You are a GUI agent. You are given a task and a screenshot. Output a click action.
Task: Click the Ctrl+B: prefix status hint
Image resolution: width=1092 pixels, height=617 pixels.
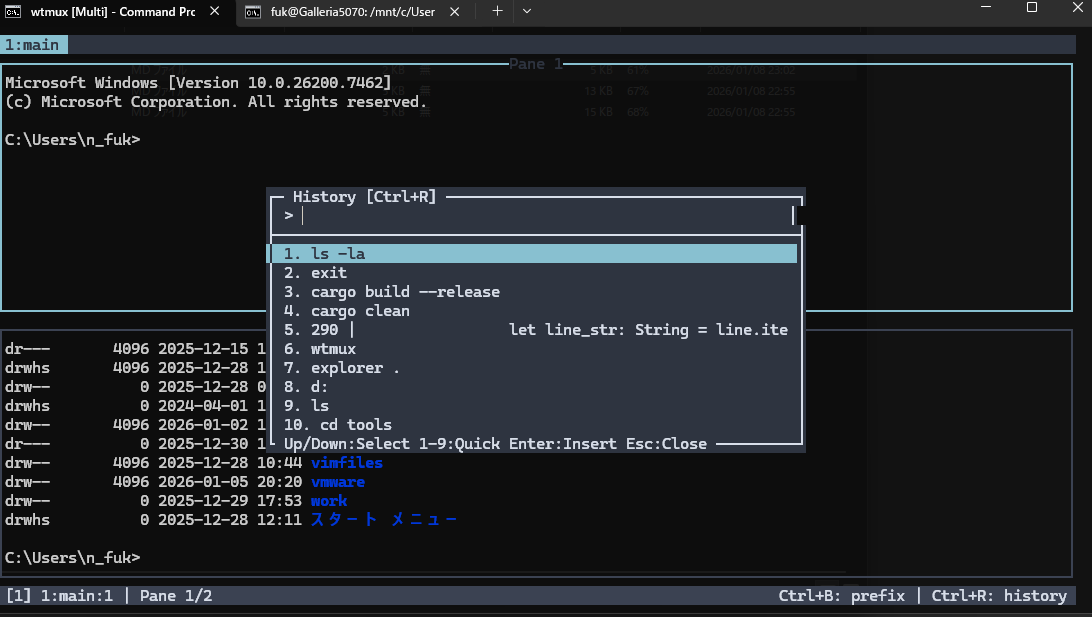841,596
